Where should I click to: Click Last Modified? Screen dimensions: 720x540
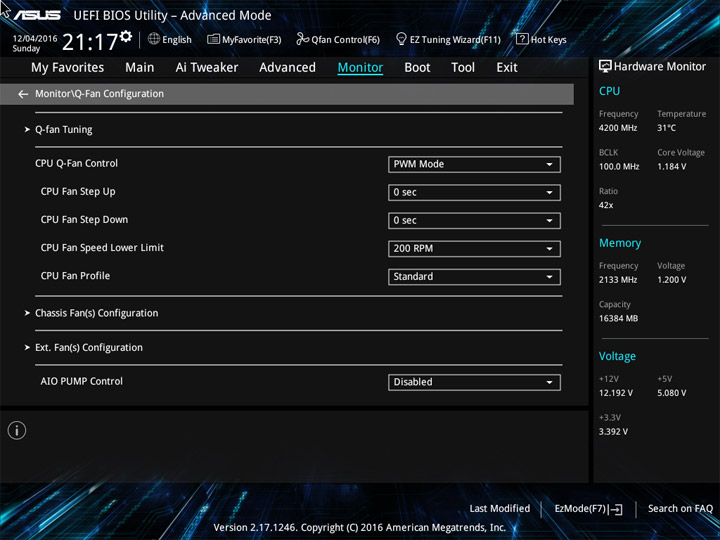(x=500, y=509)
